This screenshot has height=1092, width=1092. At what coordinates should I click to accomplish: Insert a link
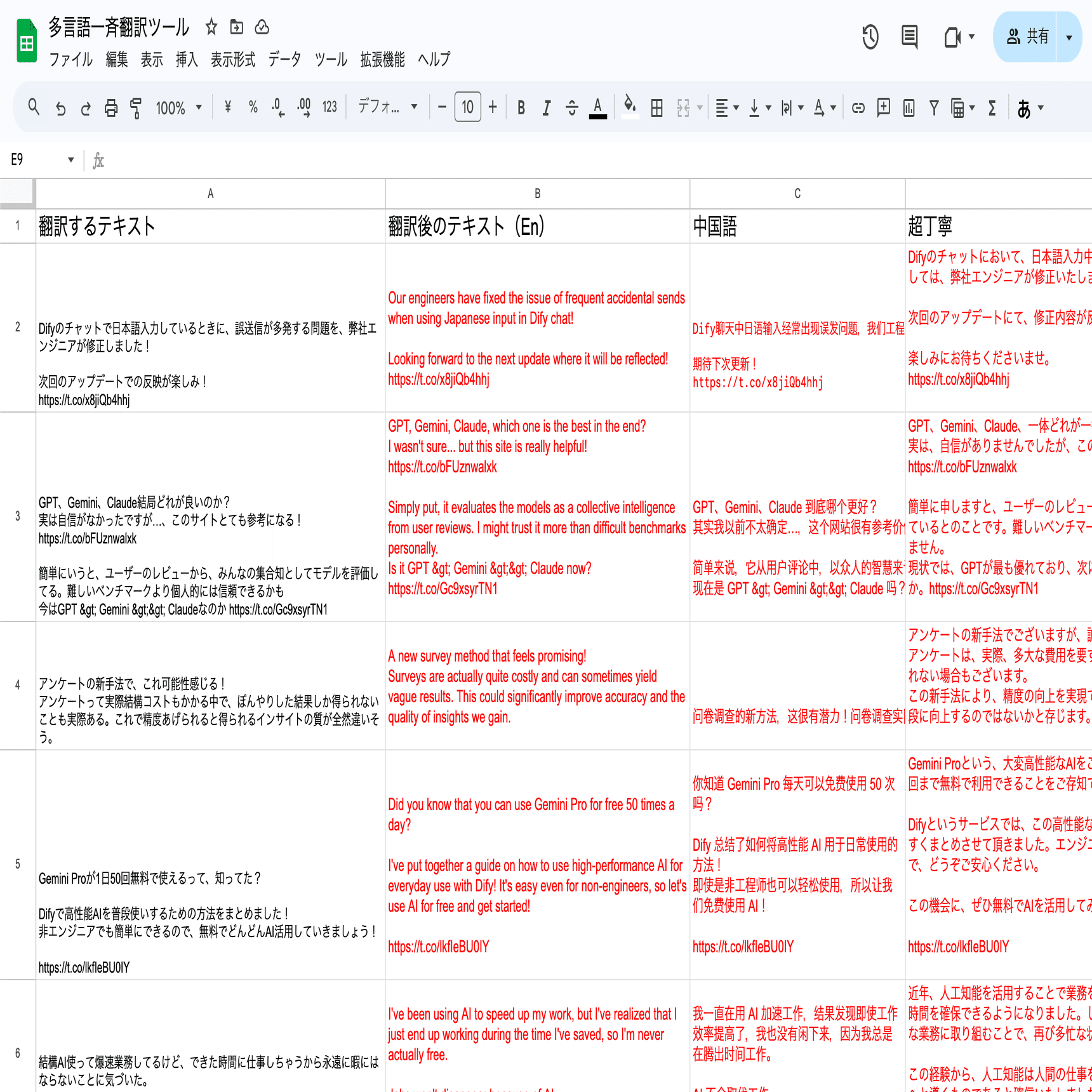point(858,107)
